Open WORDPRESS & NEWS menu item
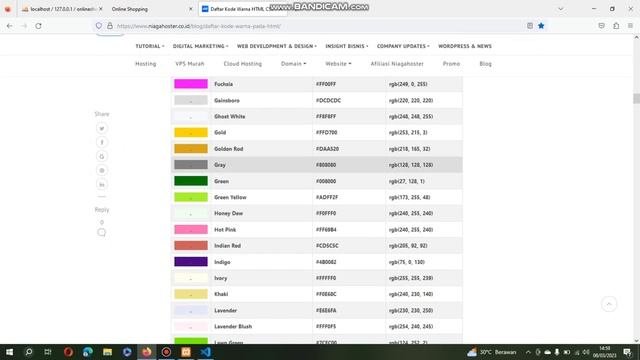Screen dimensions: 640x360 tap(465, 46)
